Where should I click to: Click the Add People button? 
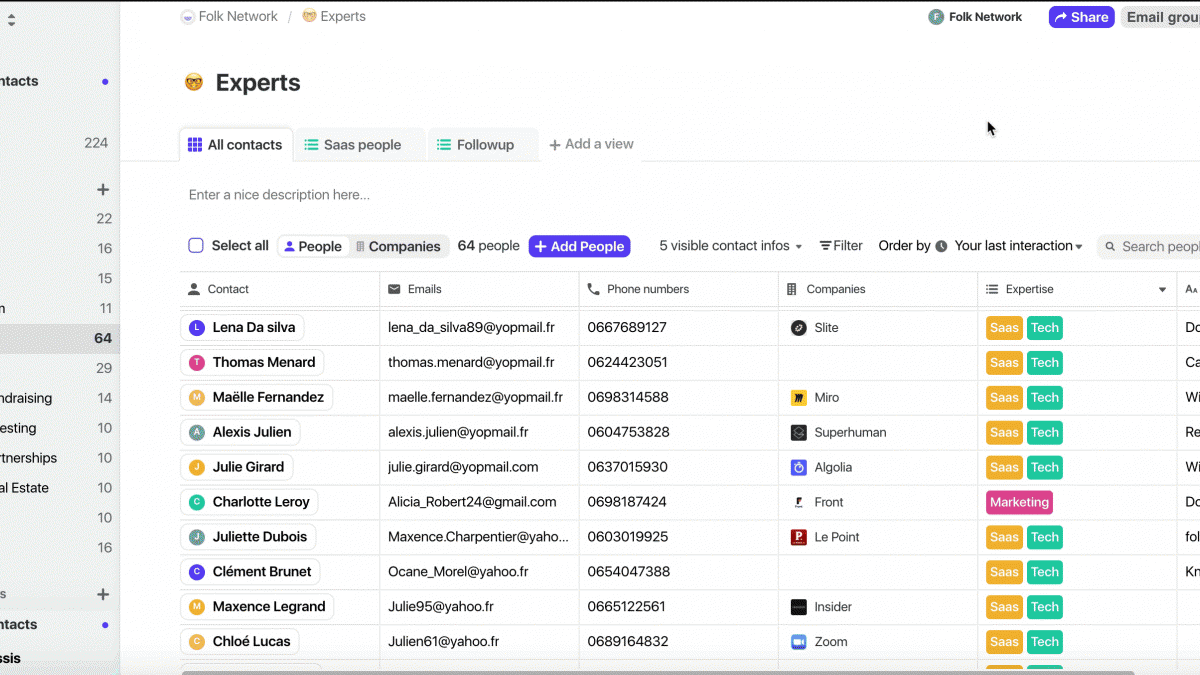tap(579, 247)
